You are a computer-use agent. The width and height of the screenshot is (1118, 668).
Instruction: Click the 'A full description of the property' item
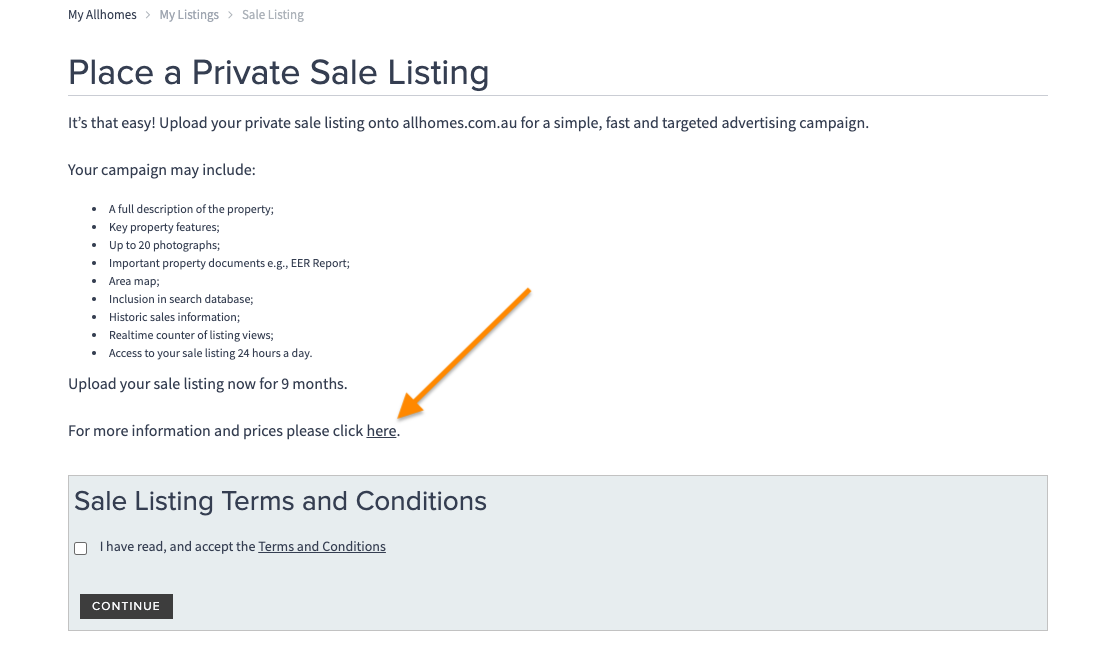[191, 209]
